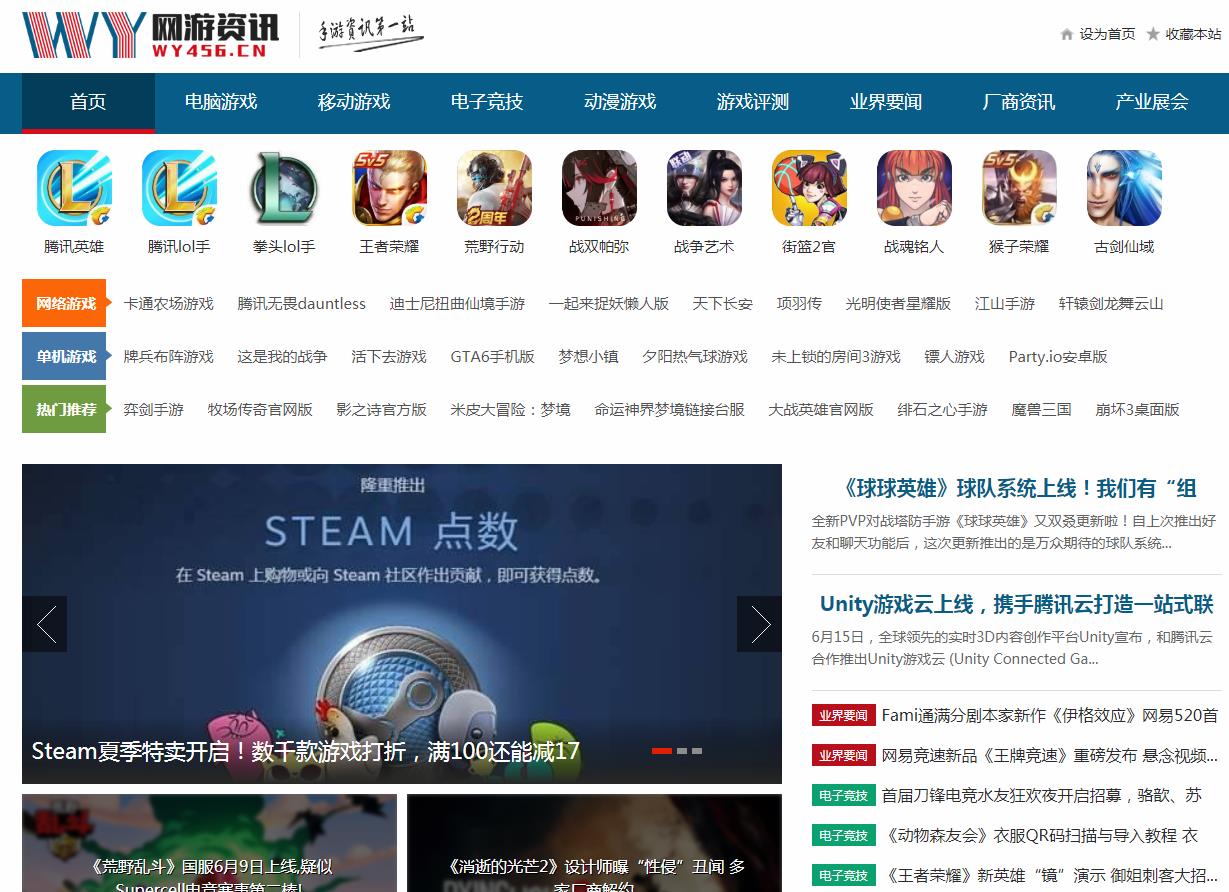This screenshot has width=1229, height=892.
Task: Click the home icon beside 设为首页
Action: tap(1067, 34)
